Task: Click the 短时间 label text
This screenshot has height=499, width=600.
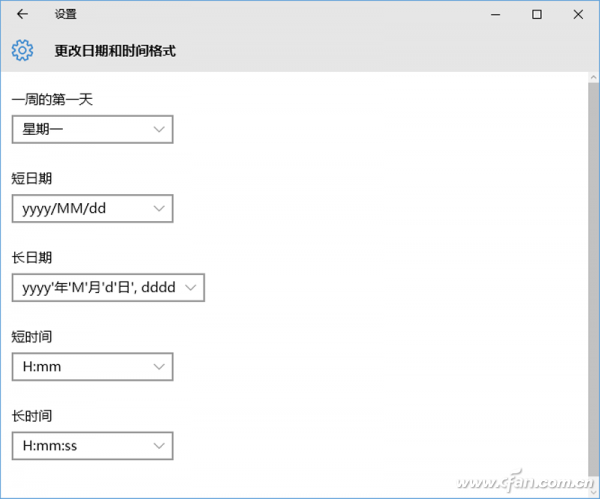Action: tap(32, 336)
